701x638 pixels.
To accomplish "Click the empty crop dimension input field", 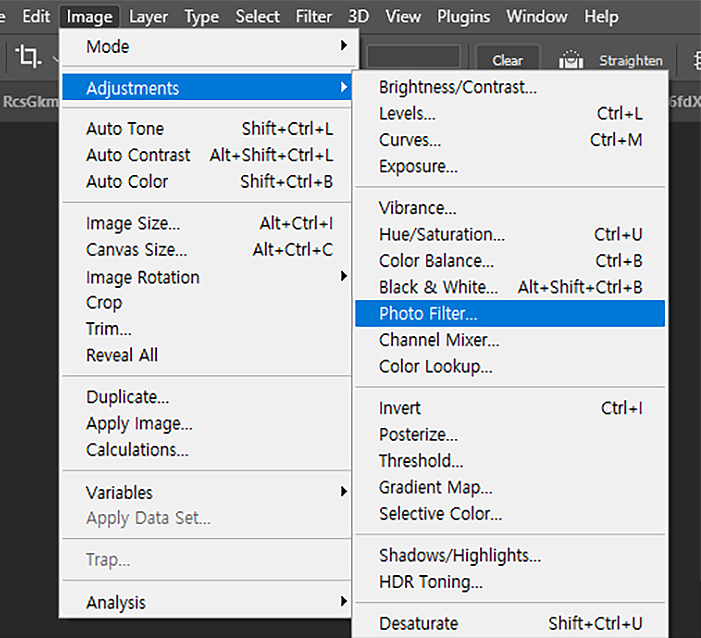I will (x=414, y=58).
